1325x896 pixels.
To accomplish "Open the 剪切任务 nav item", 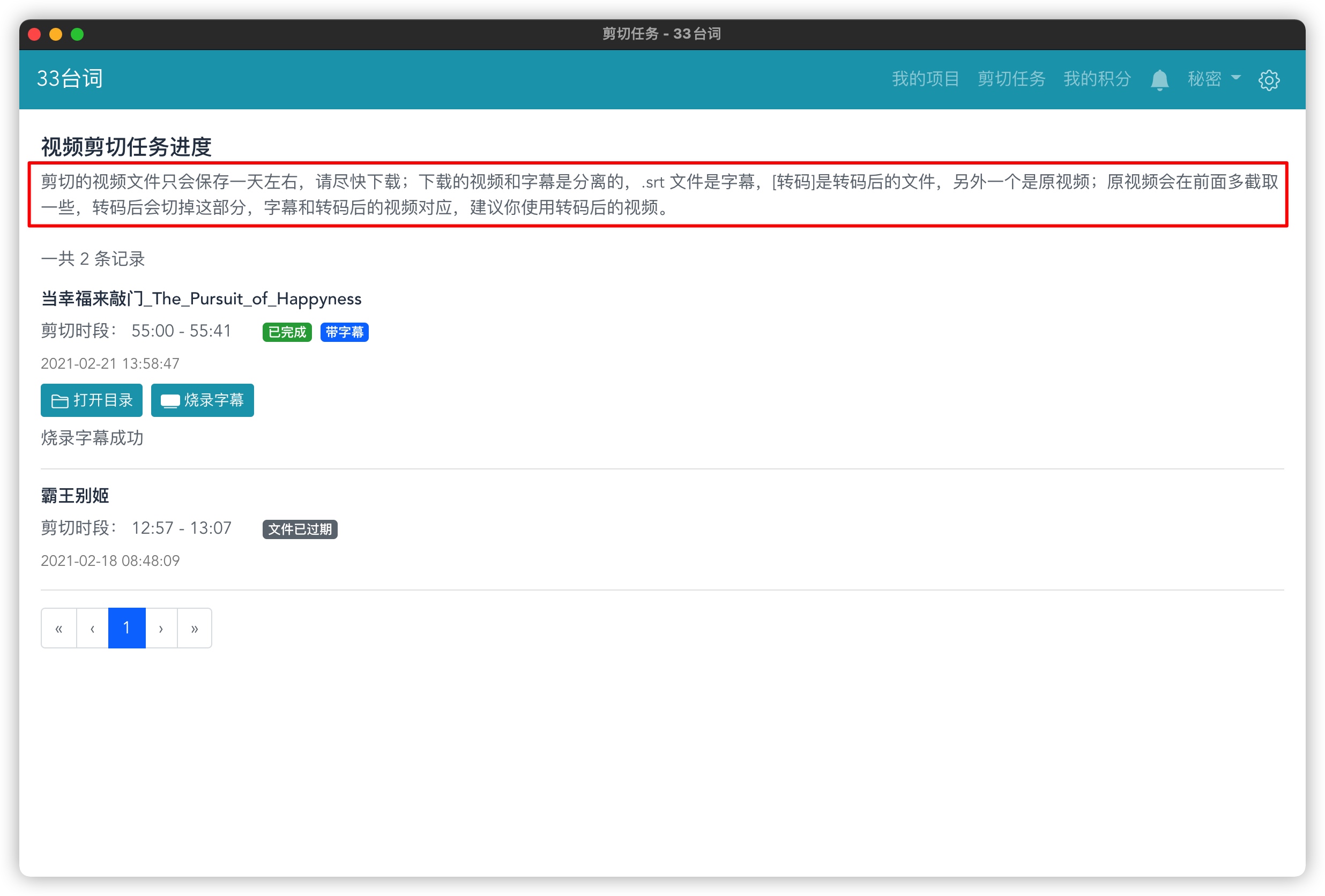I will coord(1011,79).
